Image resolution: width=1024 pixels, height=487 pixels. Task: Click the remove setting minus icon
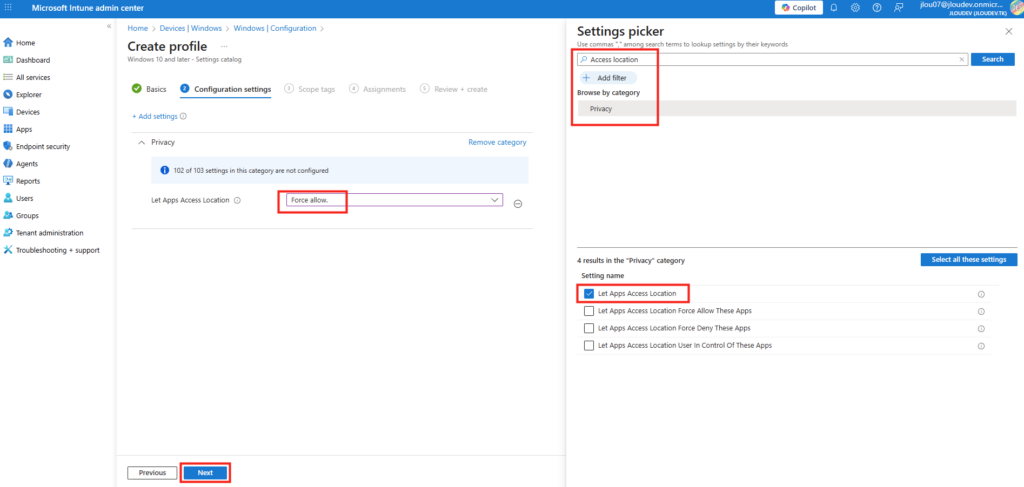pyautogui.click(x=518, y=204)
